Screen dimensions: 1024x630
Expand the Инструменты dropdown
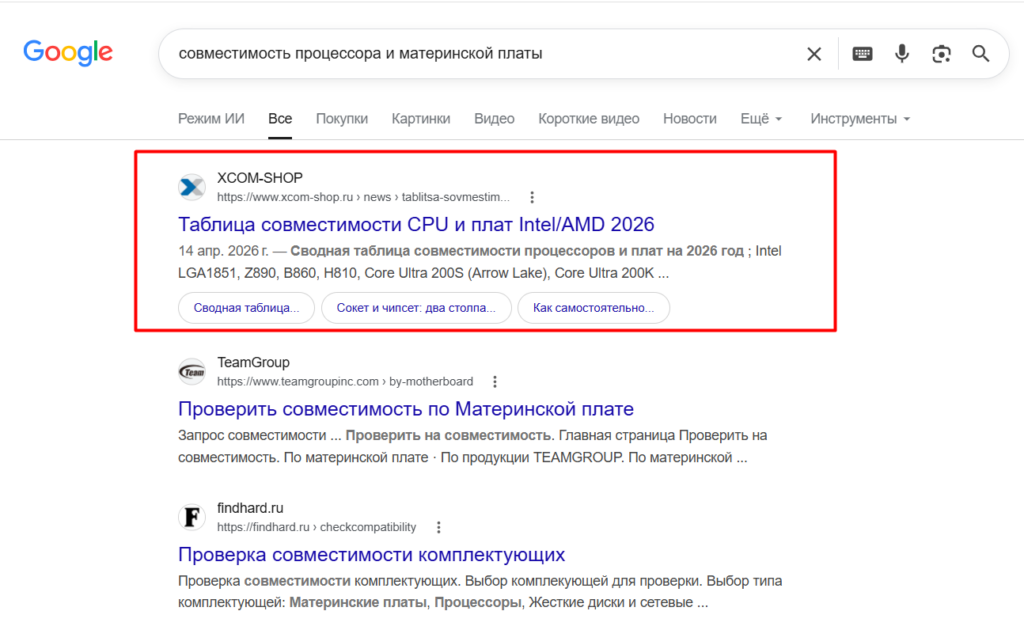click(860, 119)
